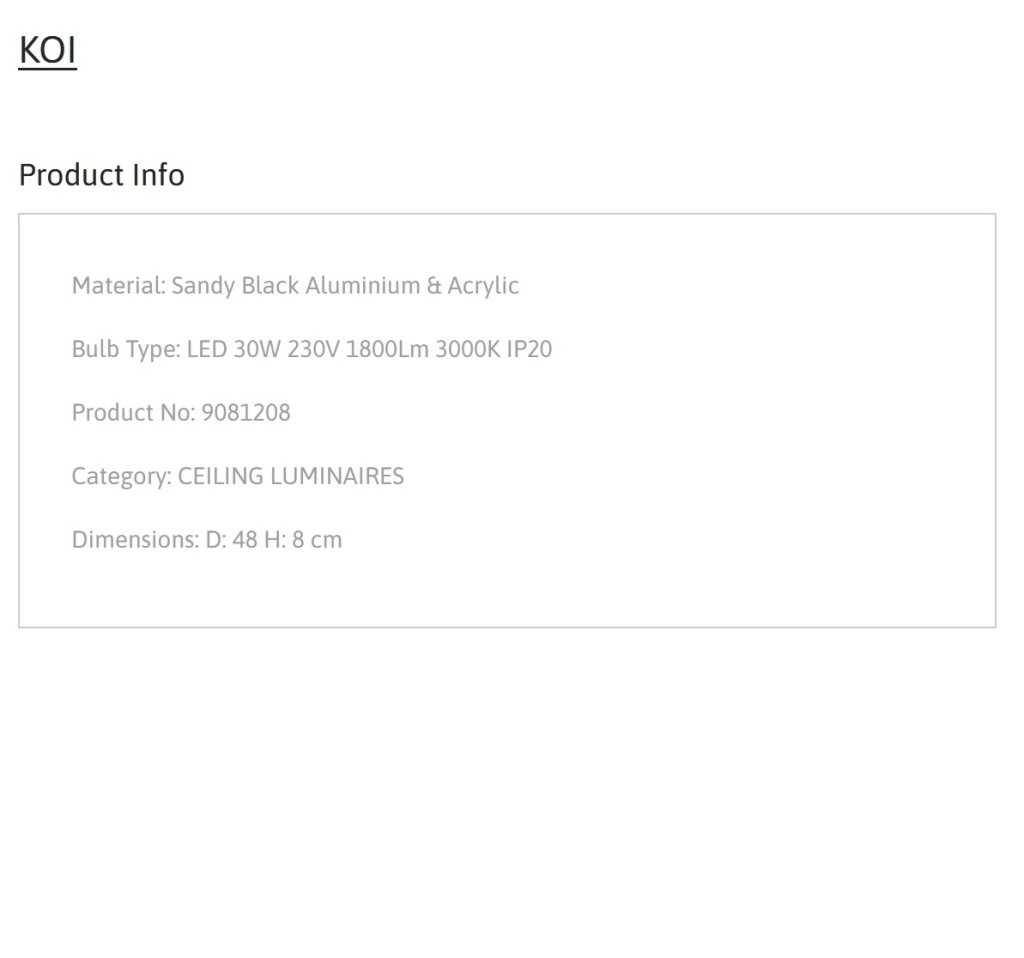Click the Product Info heading
Image resolution: width=1024 pixels, height=958 pixels.
click(x=102, y=175)
